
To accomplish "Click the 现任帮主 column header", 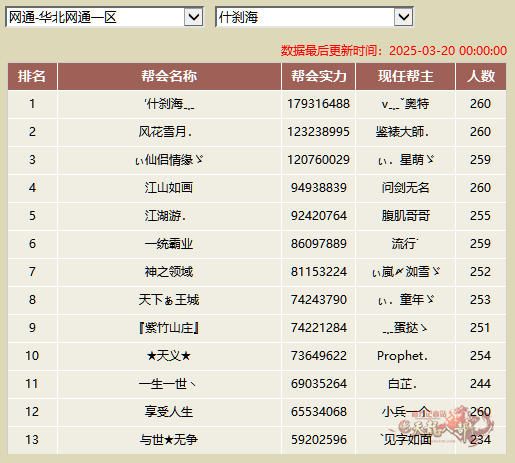I will 405,76.
